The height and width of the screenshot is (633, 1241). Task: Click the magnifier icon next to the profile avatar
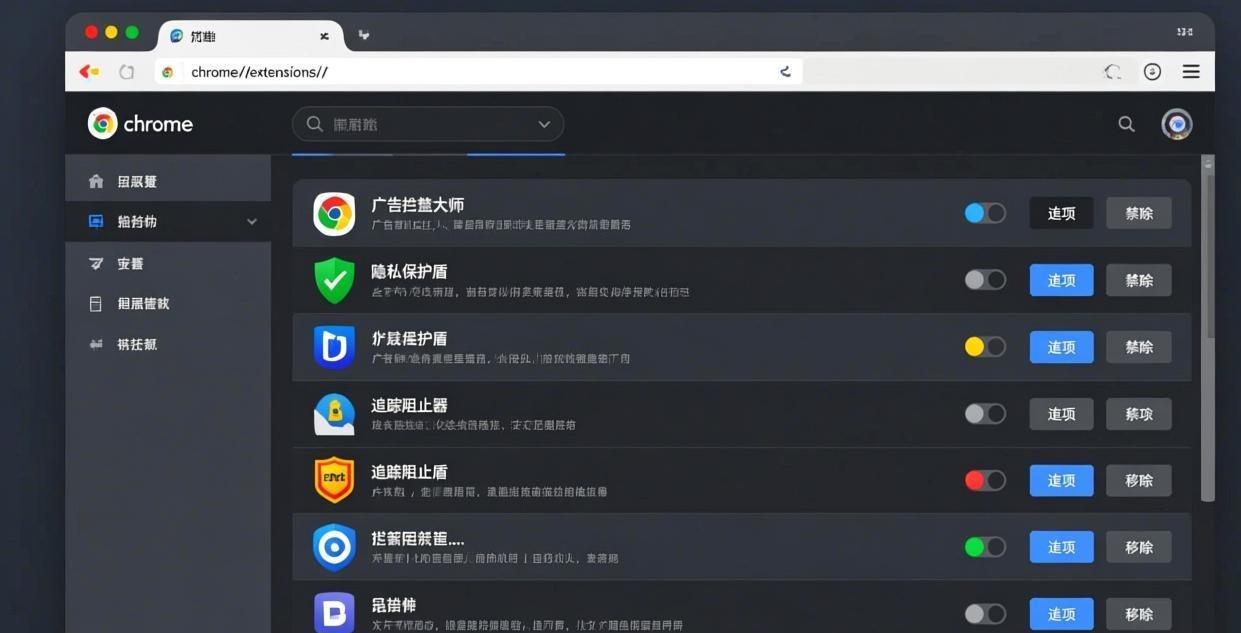tap(1126, 124)
